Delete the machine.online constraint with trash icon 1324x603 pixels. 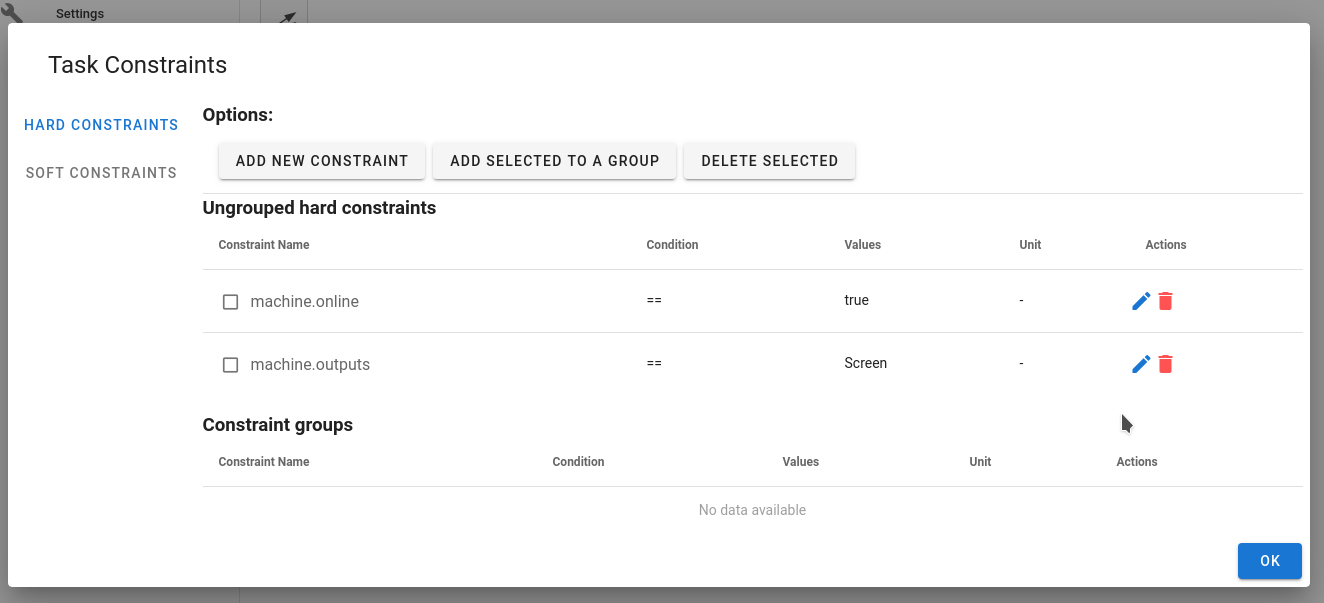click(x=1165, y=300)
